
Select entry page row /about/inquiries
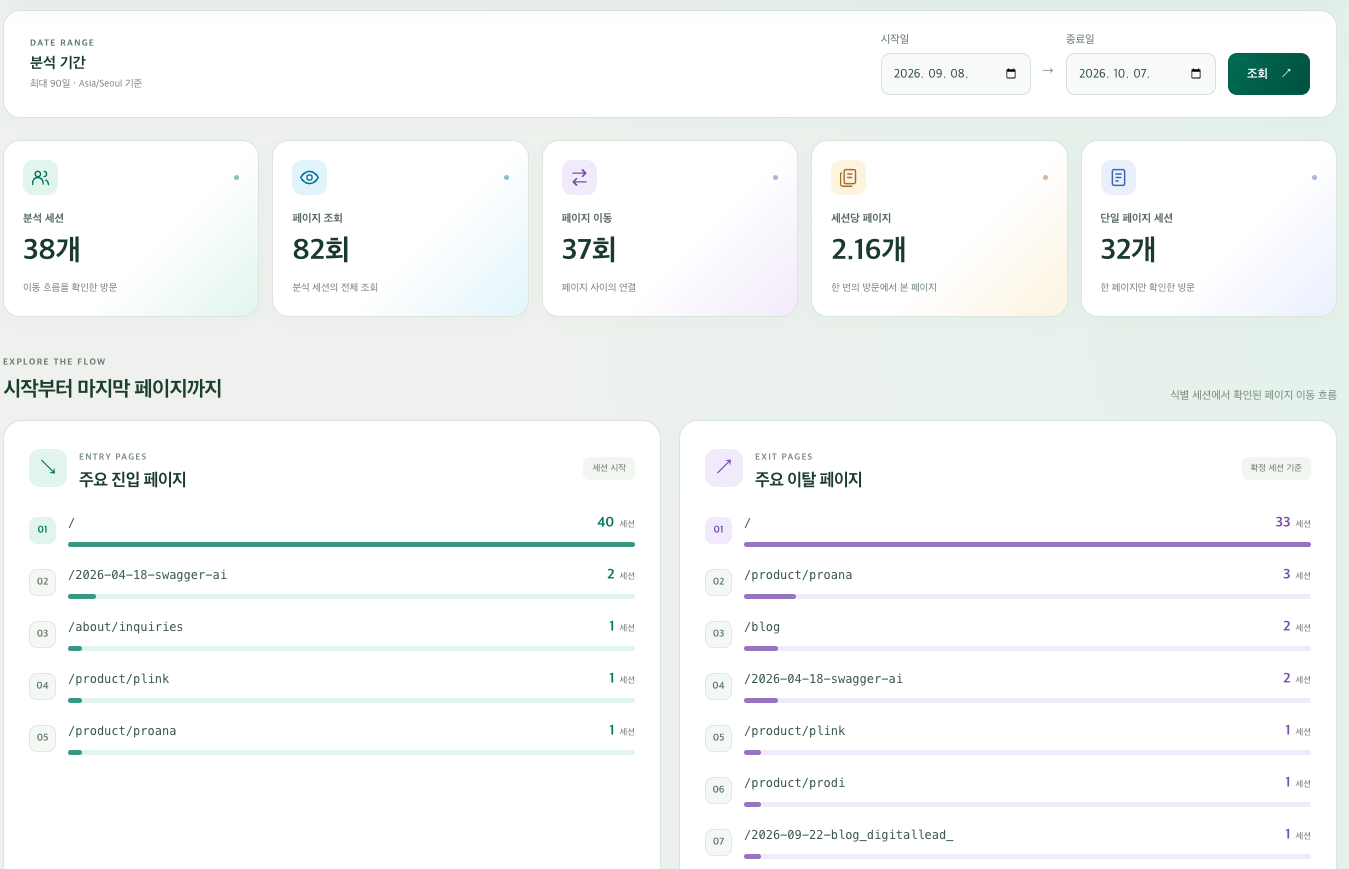tap(332, 633)
